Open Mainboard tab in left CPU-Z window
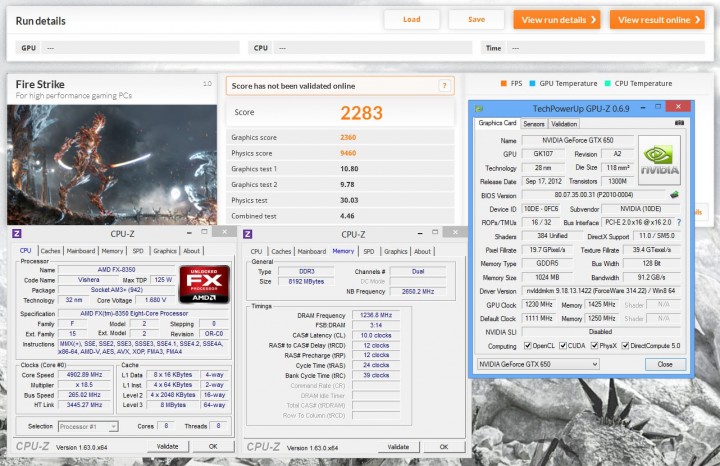The height and width of the screenshot is (466, 720). coord(81,251)
